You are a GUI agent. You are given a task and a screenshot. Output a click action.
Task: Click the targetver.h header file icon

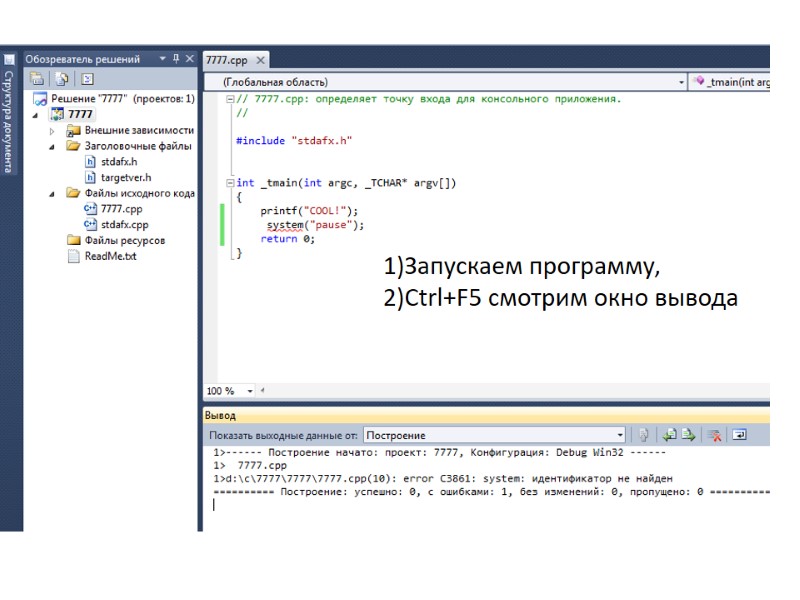[x=90, y=178]
